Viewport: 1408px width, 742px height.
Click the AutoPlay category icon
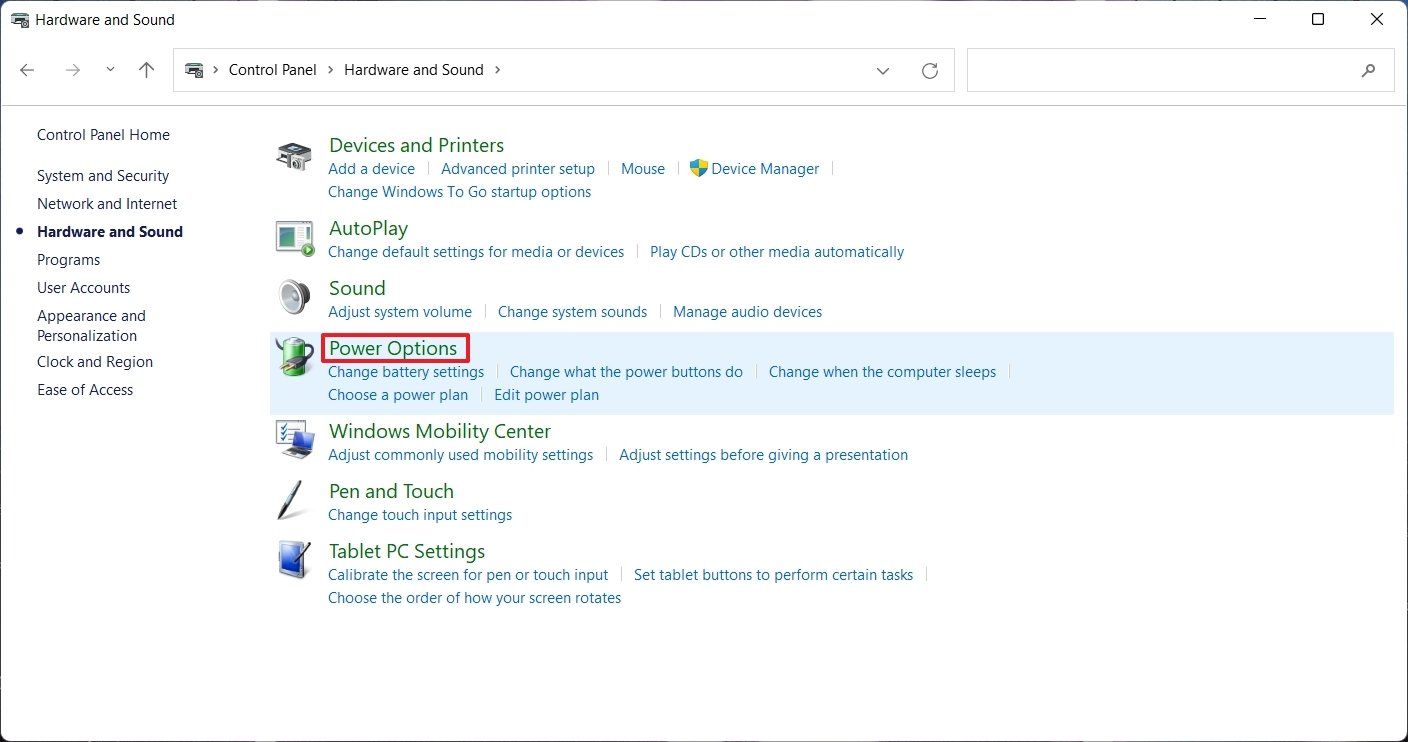pyautogui.click(x=294, y=238)
